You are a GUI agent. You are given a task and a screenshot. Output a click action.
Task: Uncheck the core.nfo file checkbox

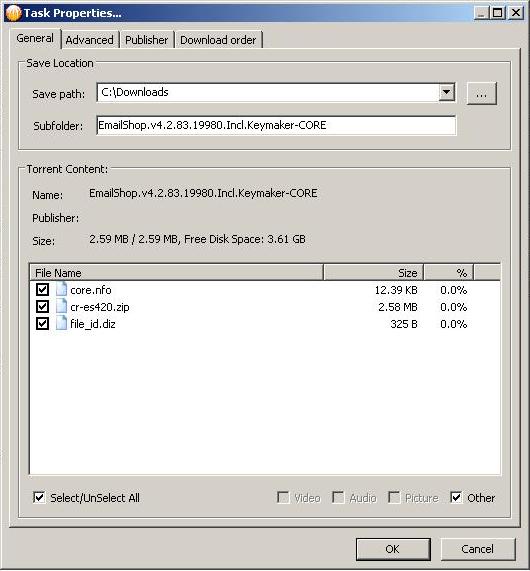[42, 290]
